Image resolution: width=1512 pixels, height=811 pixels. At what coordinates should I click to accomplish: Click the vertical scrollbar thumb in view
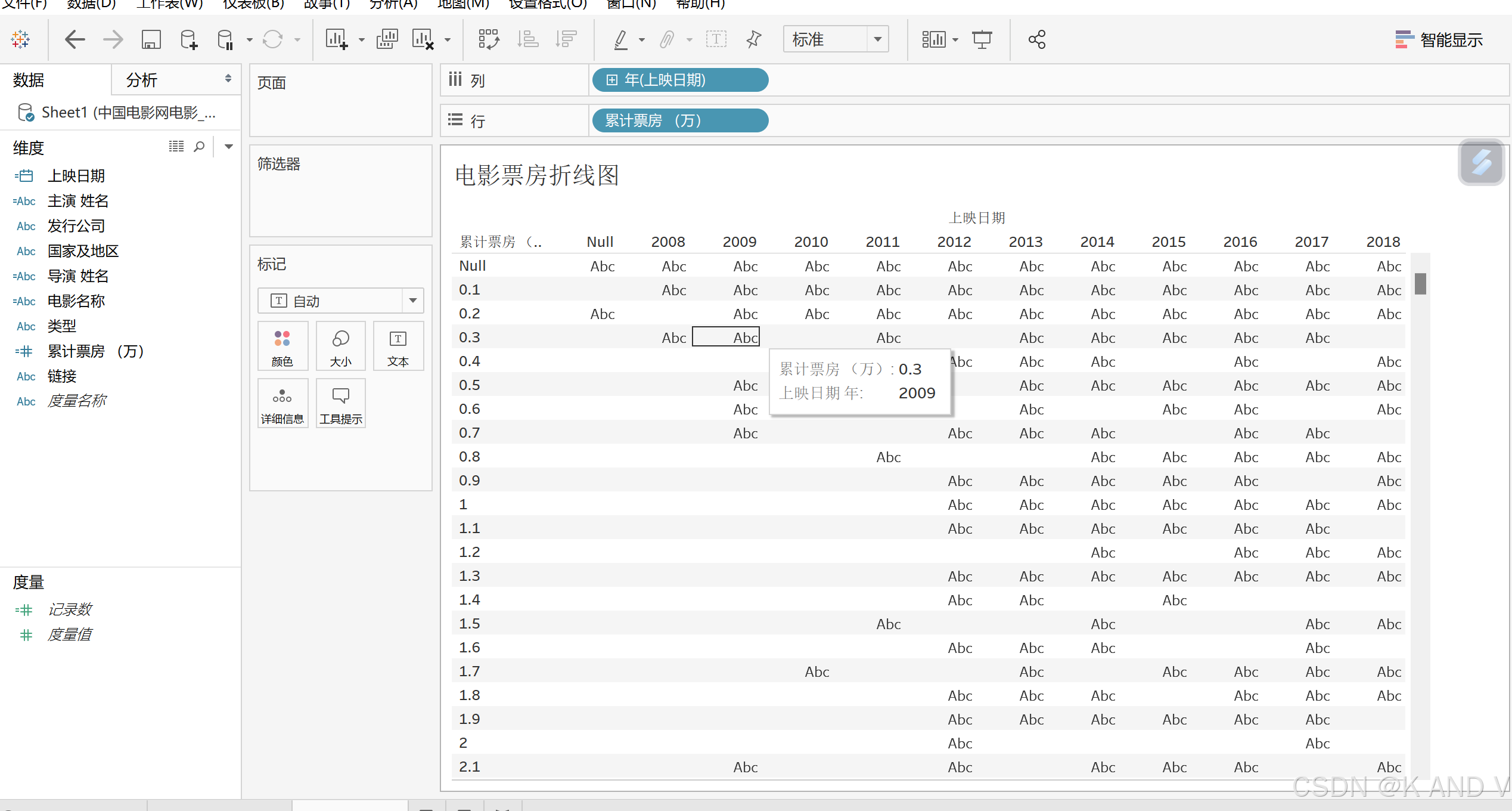click(x=1420, y=283)
